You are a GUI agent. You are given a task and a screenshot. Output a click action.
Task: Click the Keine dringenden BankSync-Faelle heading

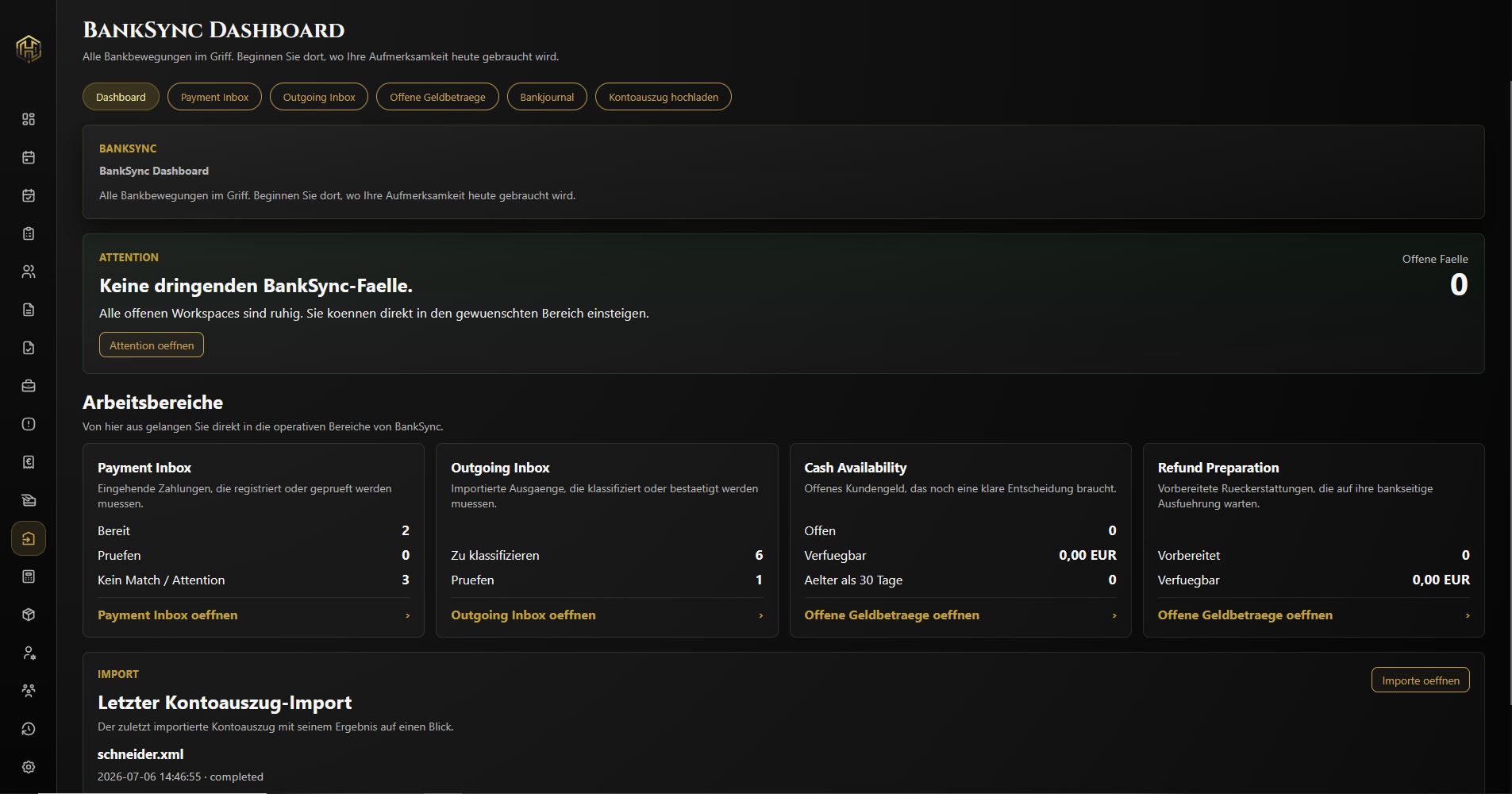(x=256, y=286)
